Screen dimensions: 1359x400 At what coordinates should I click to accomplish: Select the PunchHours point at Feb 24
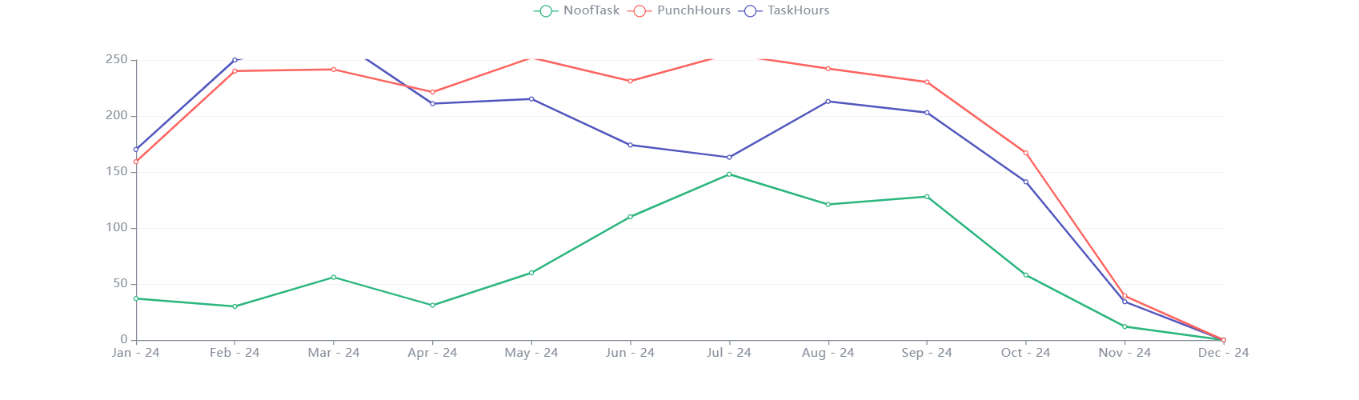tap(235, 71)
